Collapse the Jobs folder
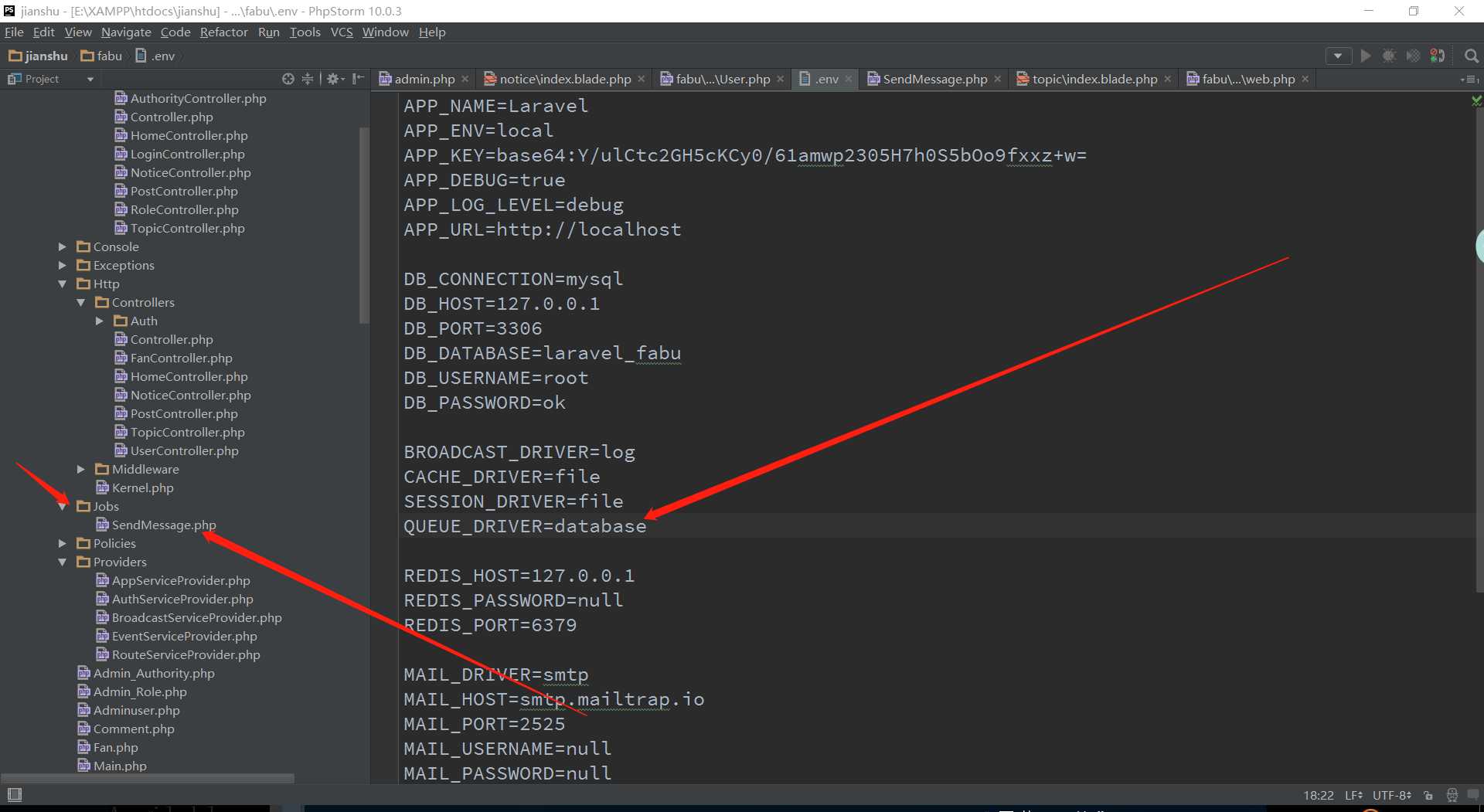Image resolution: width=1484 pixels, height=812 pixels. click(63, 506)
